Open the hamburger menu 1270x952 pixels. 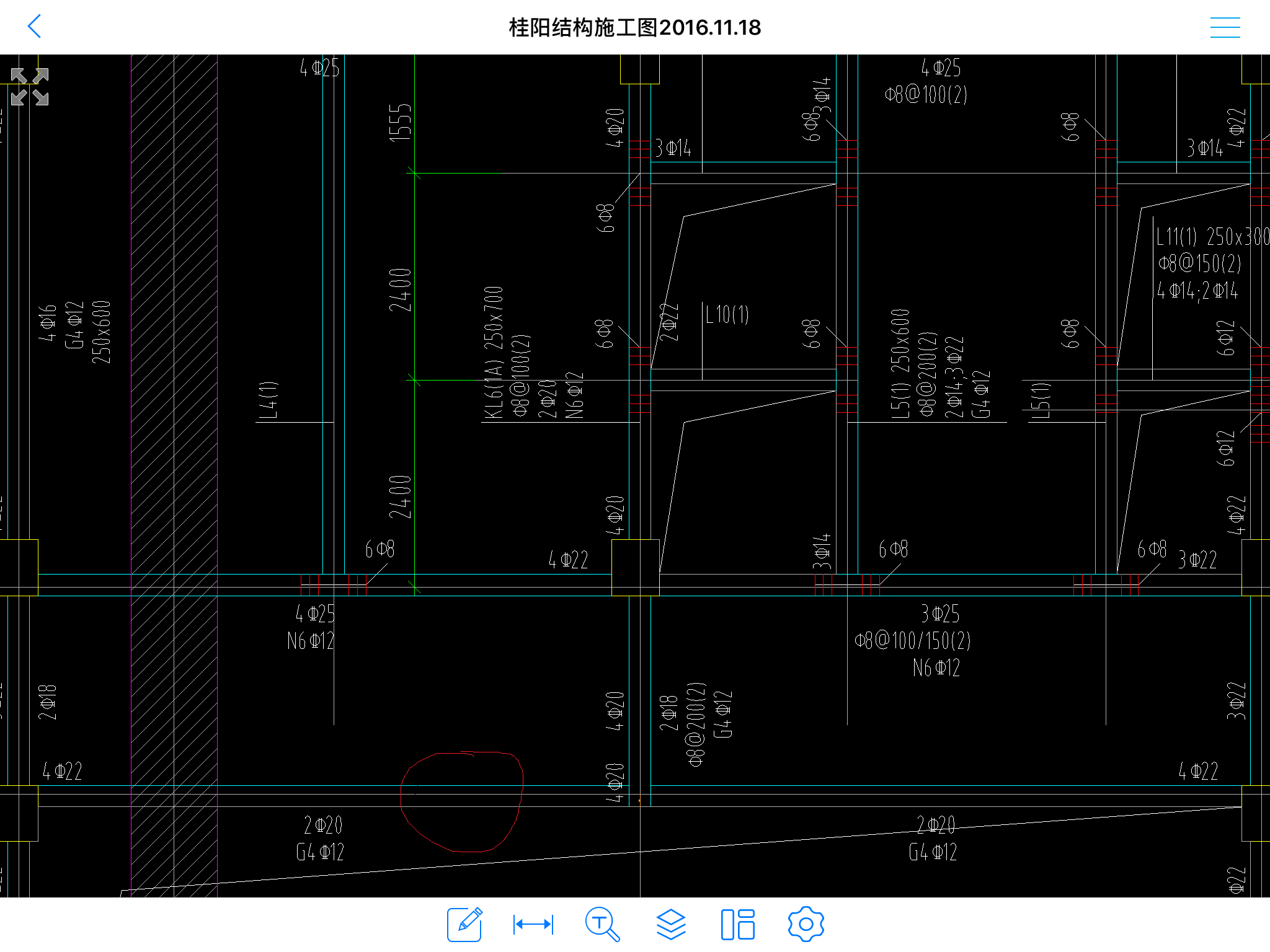click(x=1225, y=27)
